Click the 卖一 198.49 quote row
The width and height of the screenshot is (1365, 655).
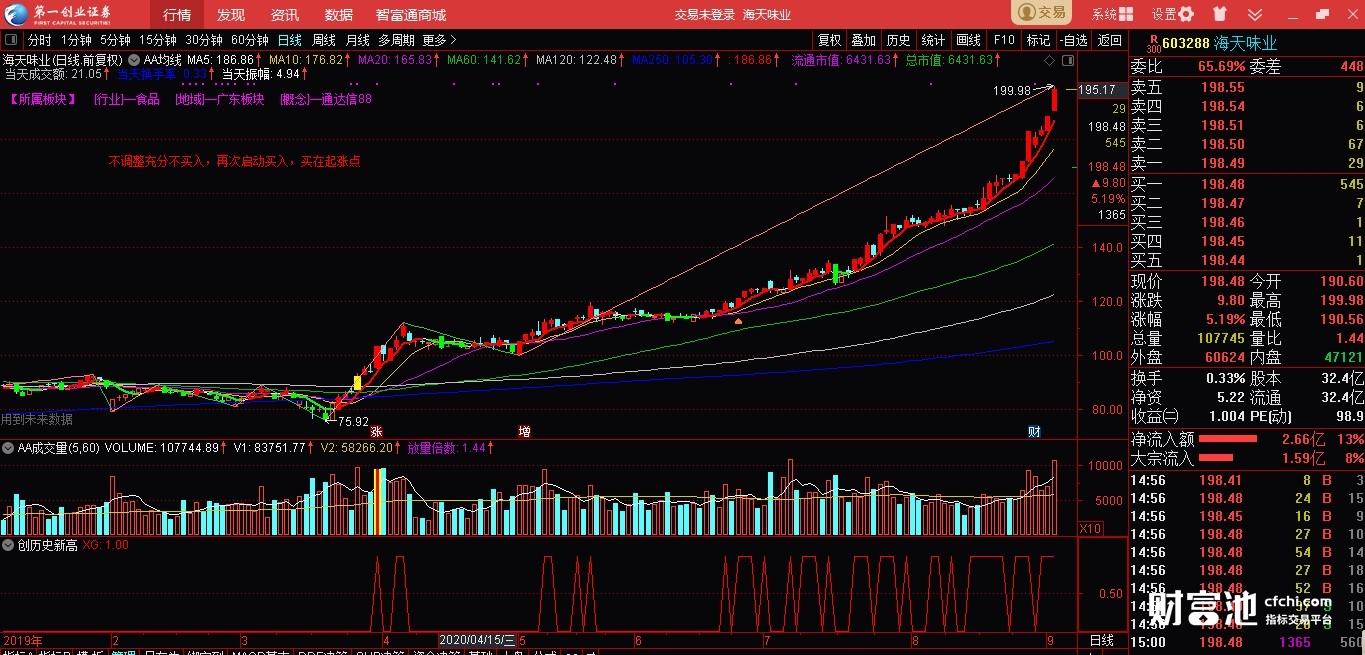1247,163
